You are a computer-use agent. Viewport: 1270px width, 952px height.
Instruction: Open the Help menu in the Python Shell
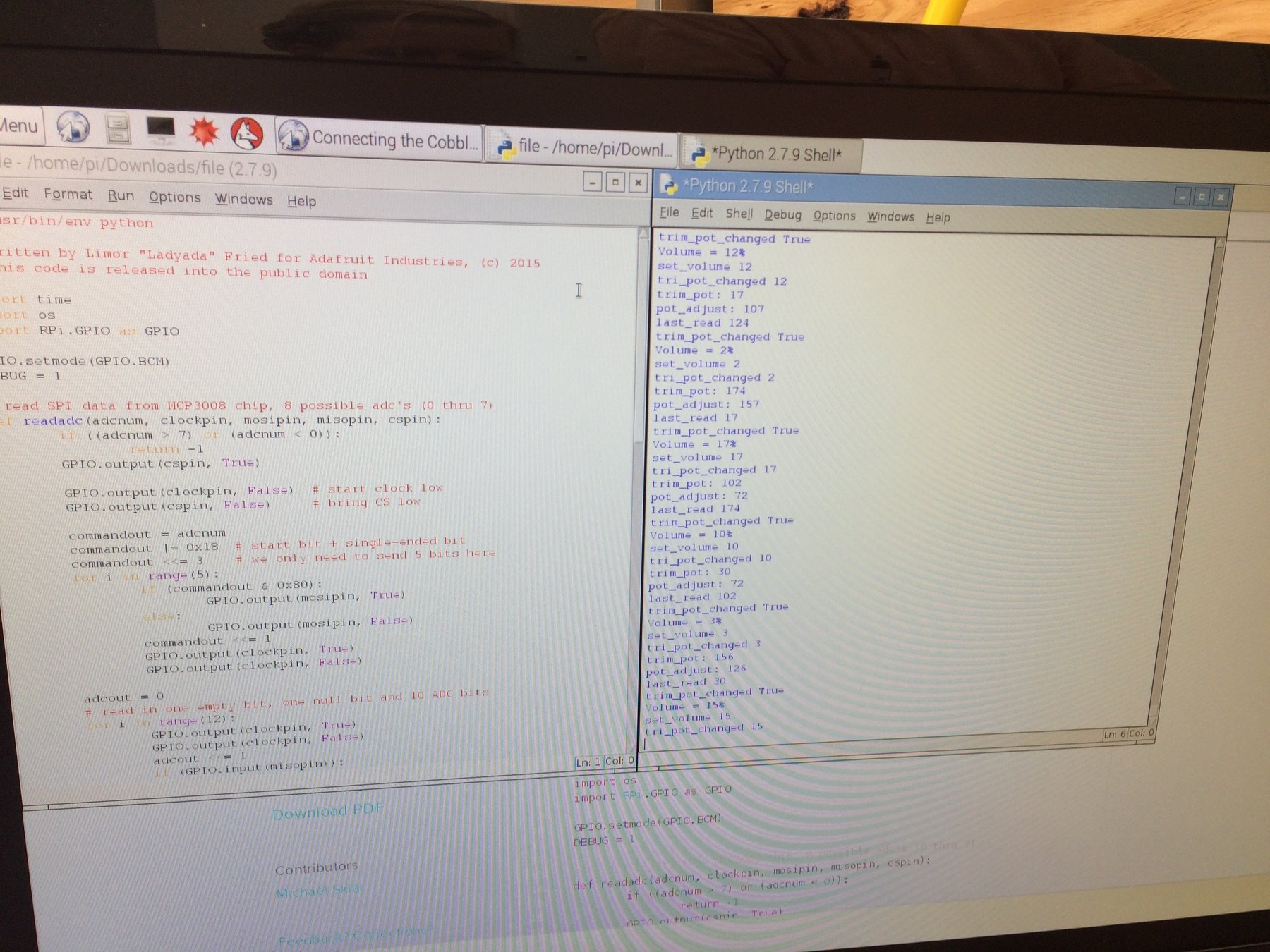pyautogui.click(x=938, y=218)
